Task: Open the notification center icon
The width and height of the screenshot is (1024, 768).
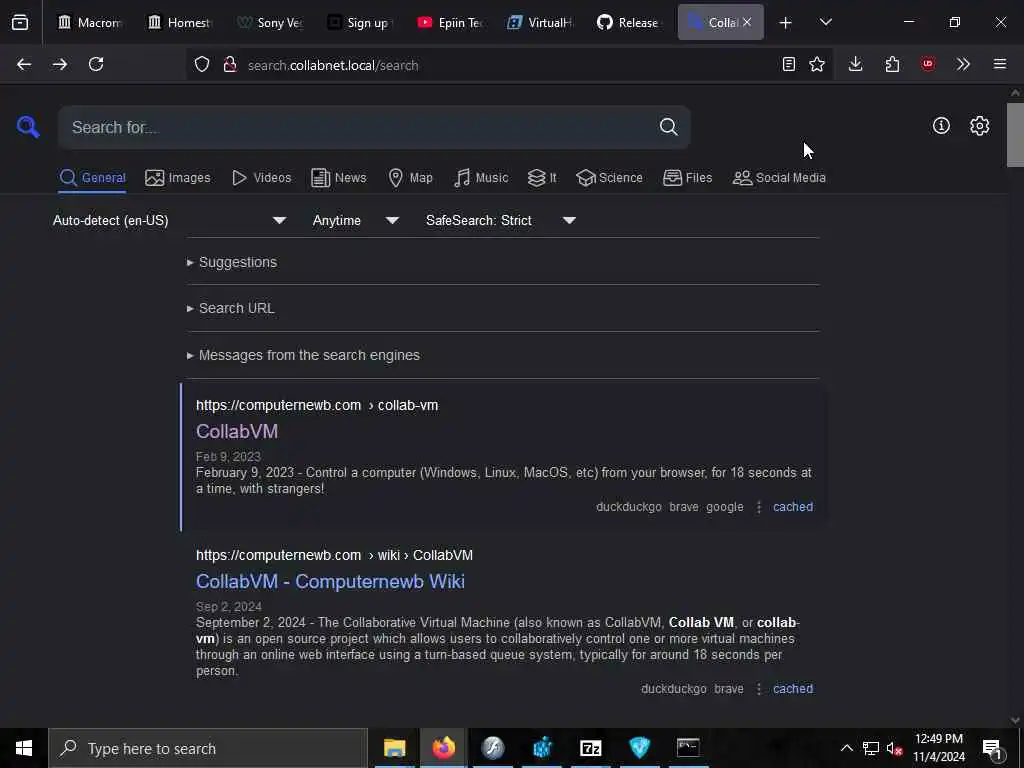Action: 993,748
